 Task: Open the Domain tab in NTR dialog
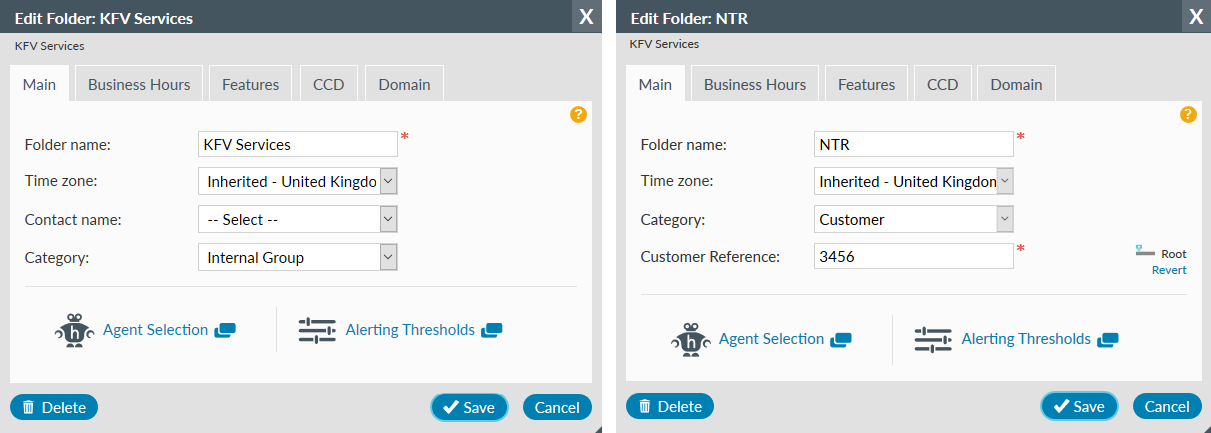(1016, 85)
